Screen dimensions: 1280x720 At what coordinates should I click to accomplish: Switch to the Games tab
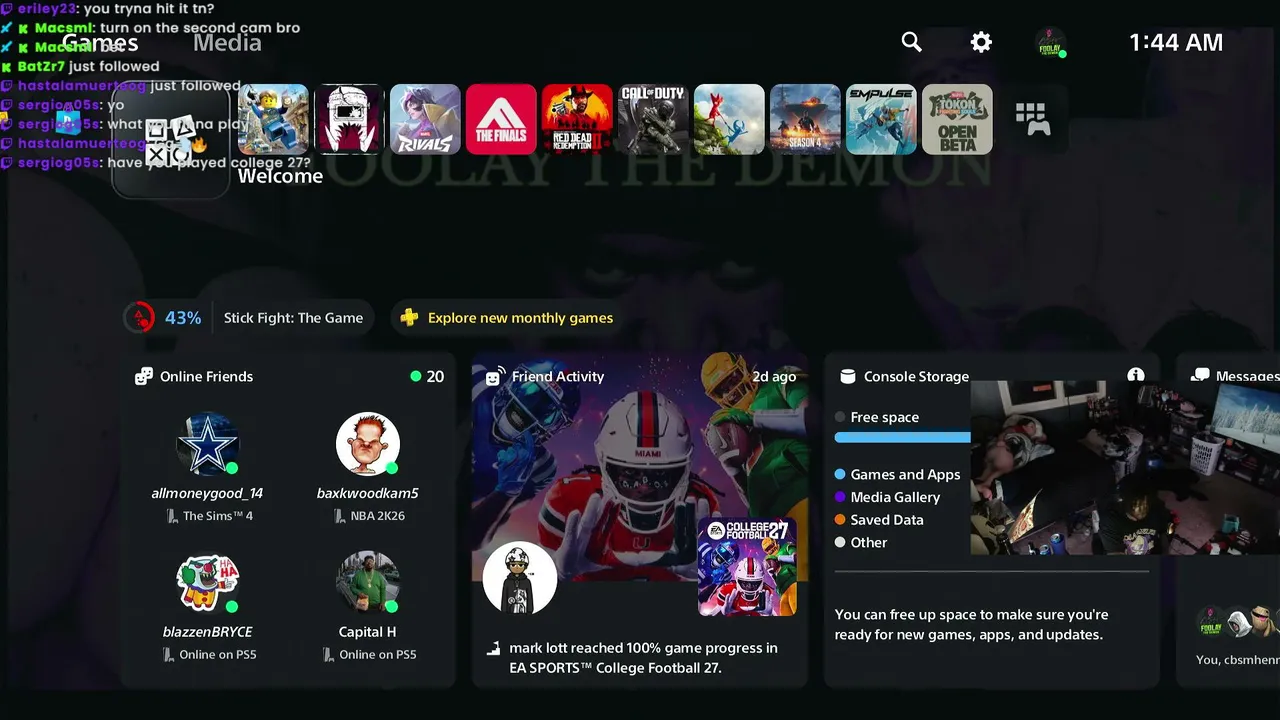pyautogui.click(x=100, y=42)
